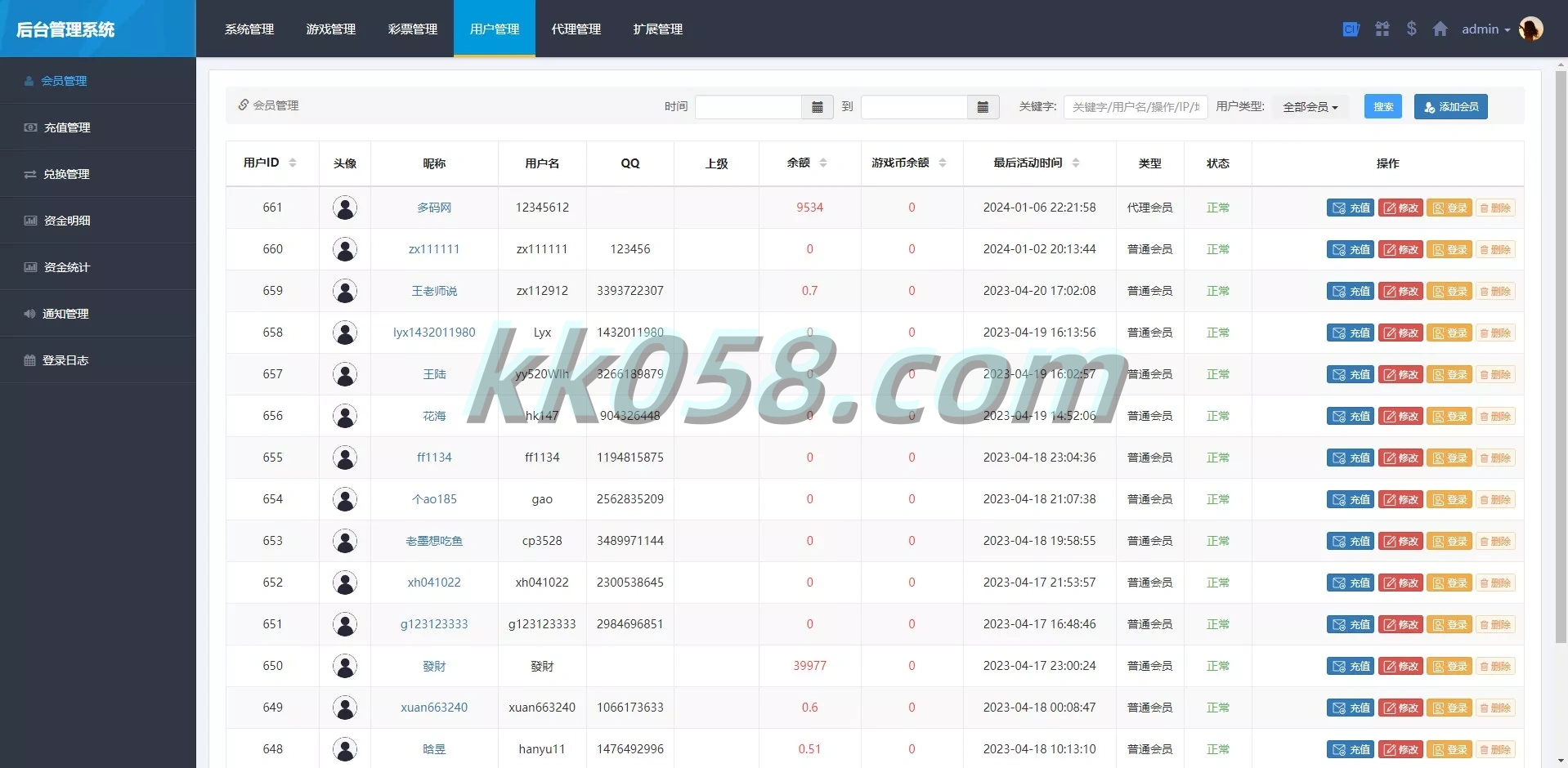Click the dollar sign icon in the header
The image size is (1568, 768).
[1411, 29]
